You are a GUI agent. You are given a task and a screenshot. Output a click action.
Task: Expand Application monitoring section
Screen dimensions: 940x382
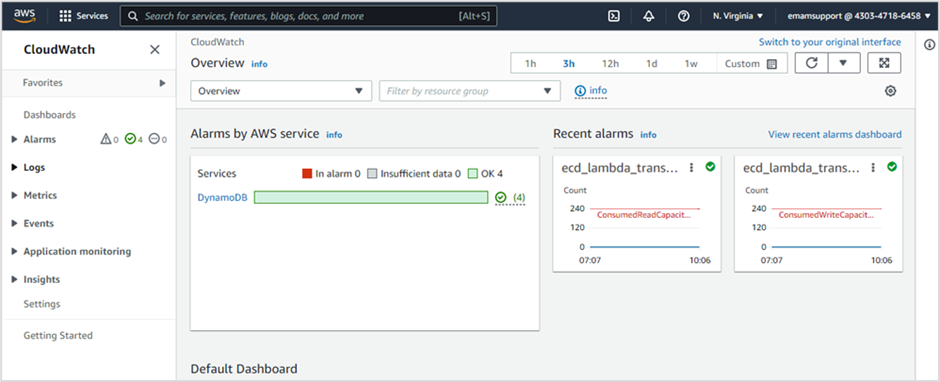tap(14, 252)
